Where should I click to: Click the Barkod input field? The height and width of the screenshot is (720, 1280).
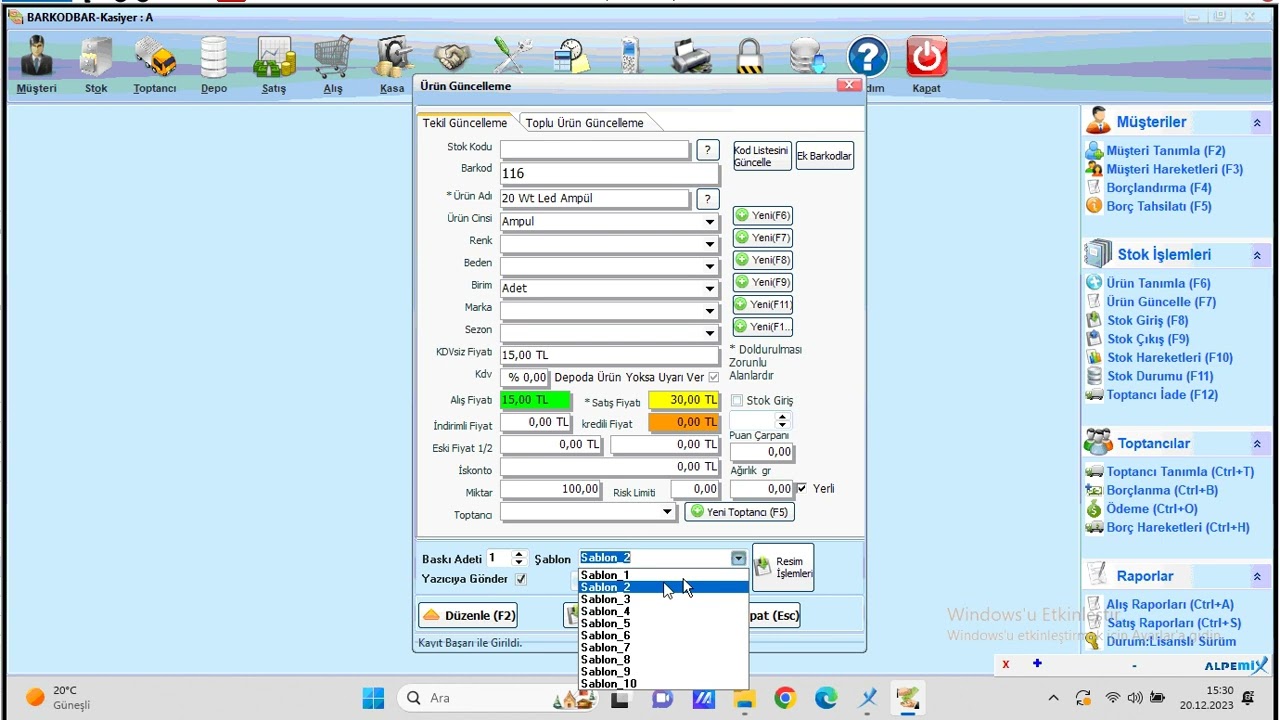[x=610, y=173]
